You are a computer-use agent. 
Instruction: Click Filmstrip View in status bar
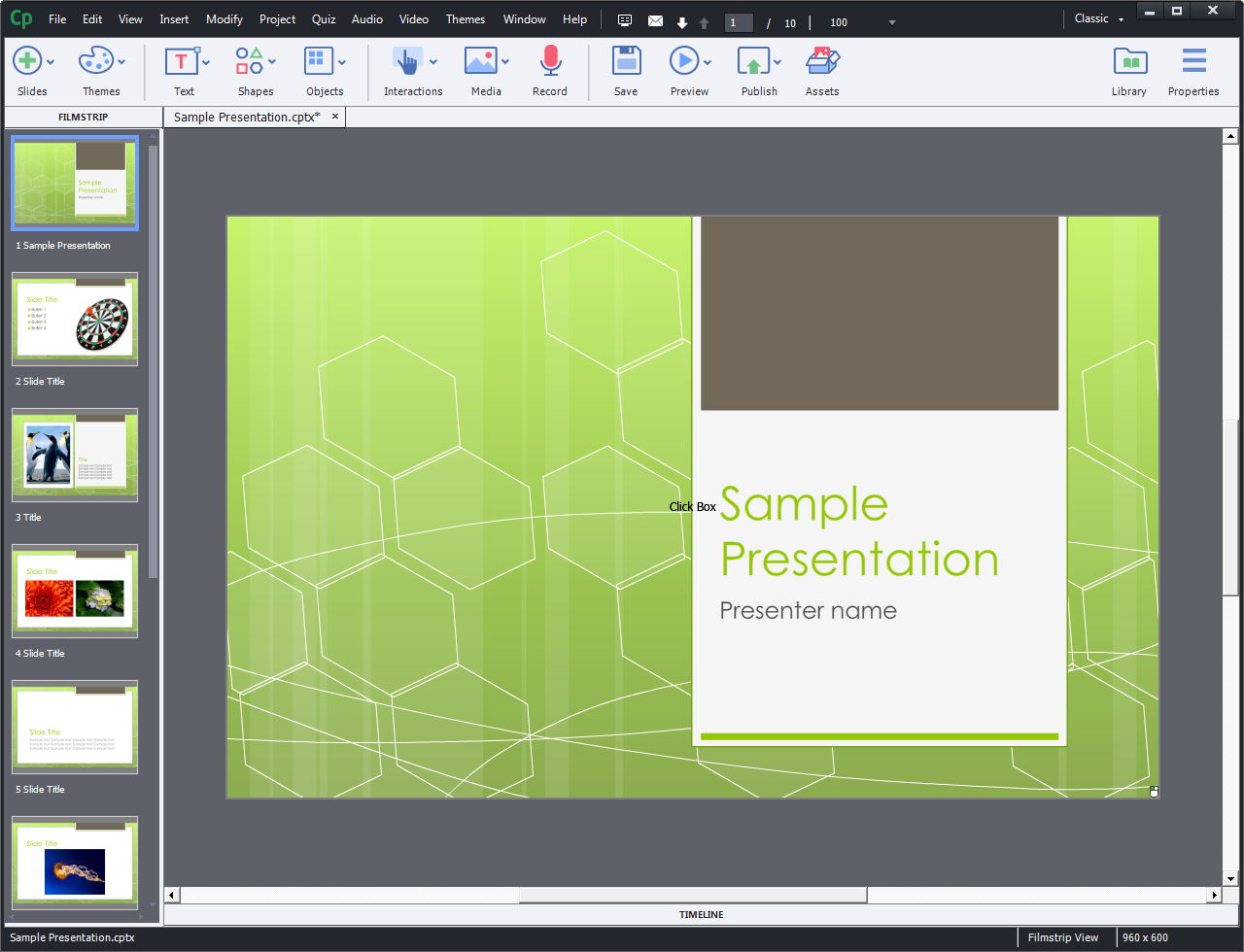1063,936
